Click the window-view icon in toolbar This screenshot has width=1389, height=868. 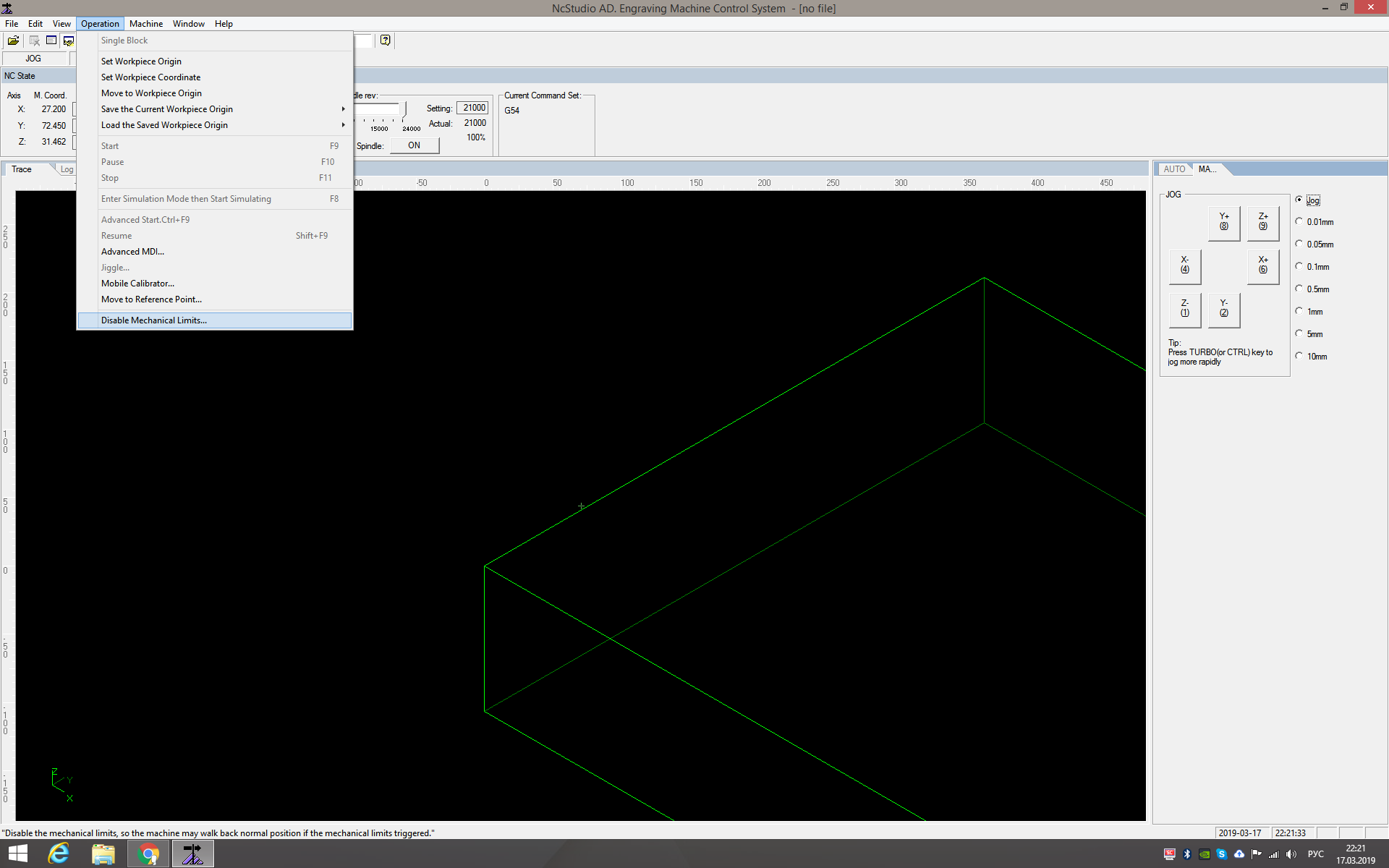pos(51,41)
